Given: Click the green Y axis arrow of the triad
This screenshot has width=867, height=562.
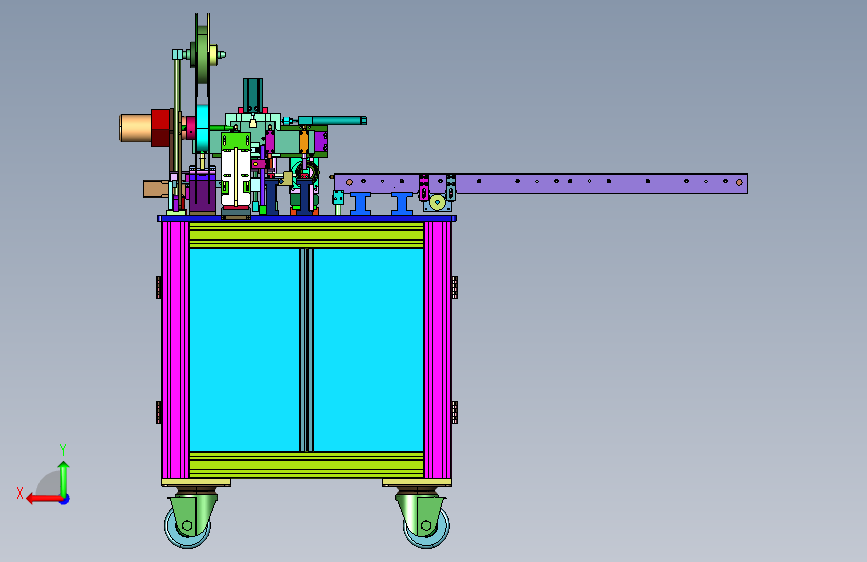Looking at the screenshot, I should [x=64, y=479].
